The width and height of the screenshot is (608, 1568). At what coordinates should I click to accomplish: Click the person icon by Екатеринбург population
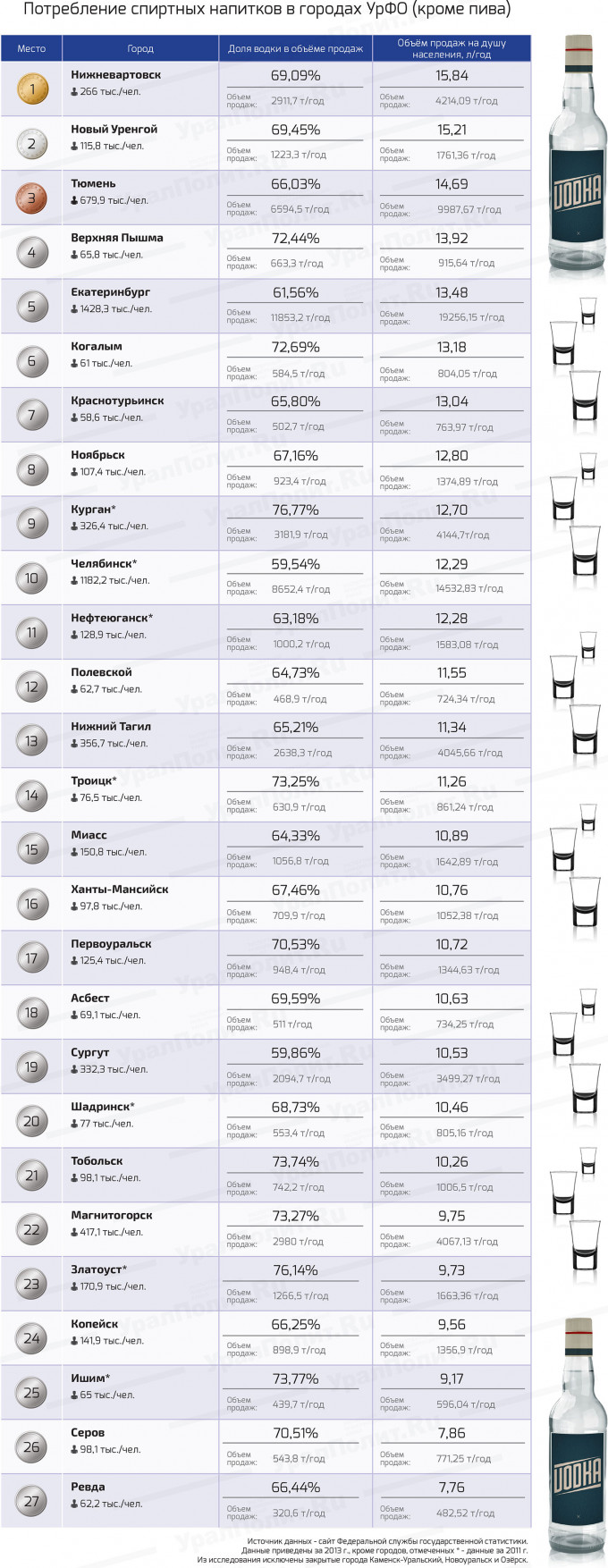click(x=74, y=309)
